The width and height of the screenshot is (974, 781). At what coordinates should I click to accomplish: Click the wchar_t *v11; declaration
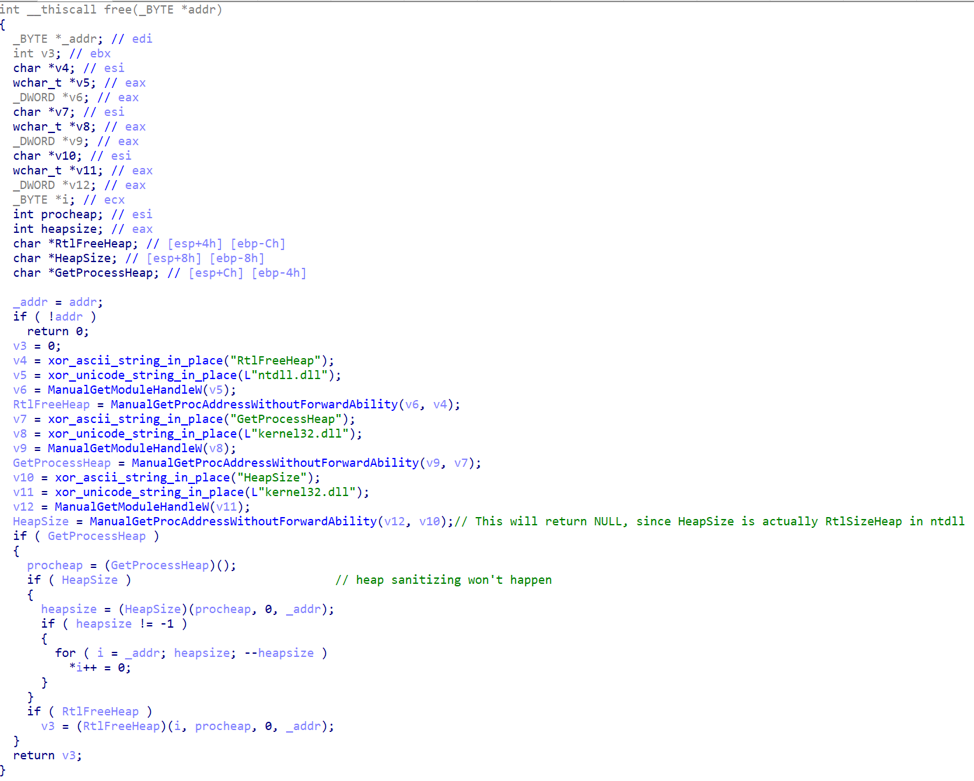point(58,170)
